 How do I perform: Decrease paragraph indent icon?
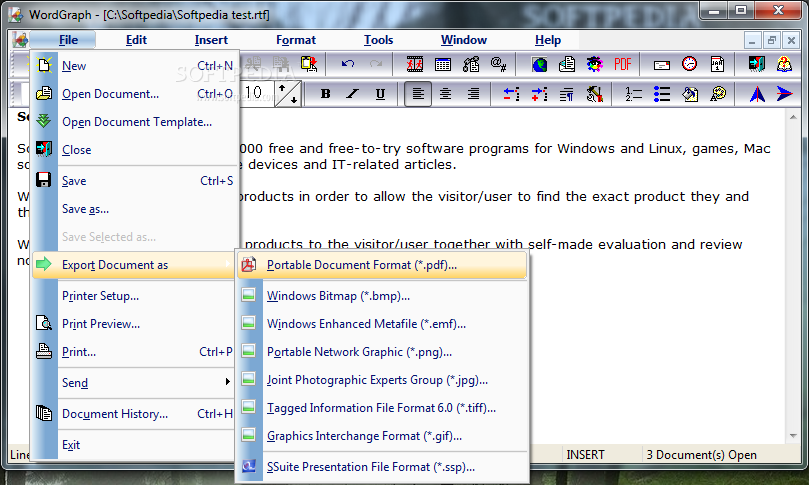pyautogui.click(x=511, y=94)
